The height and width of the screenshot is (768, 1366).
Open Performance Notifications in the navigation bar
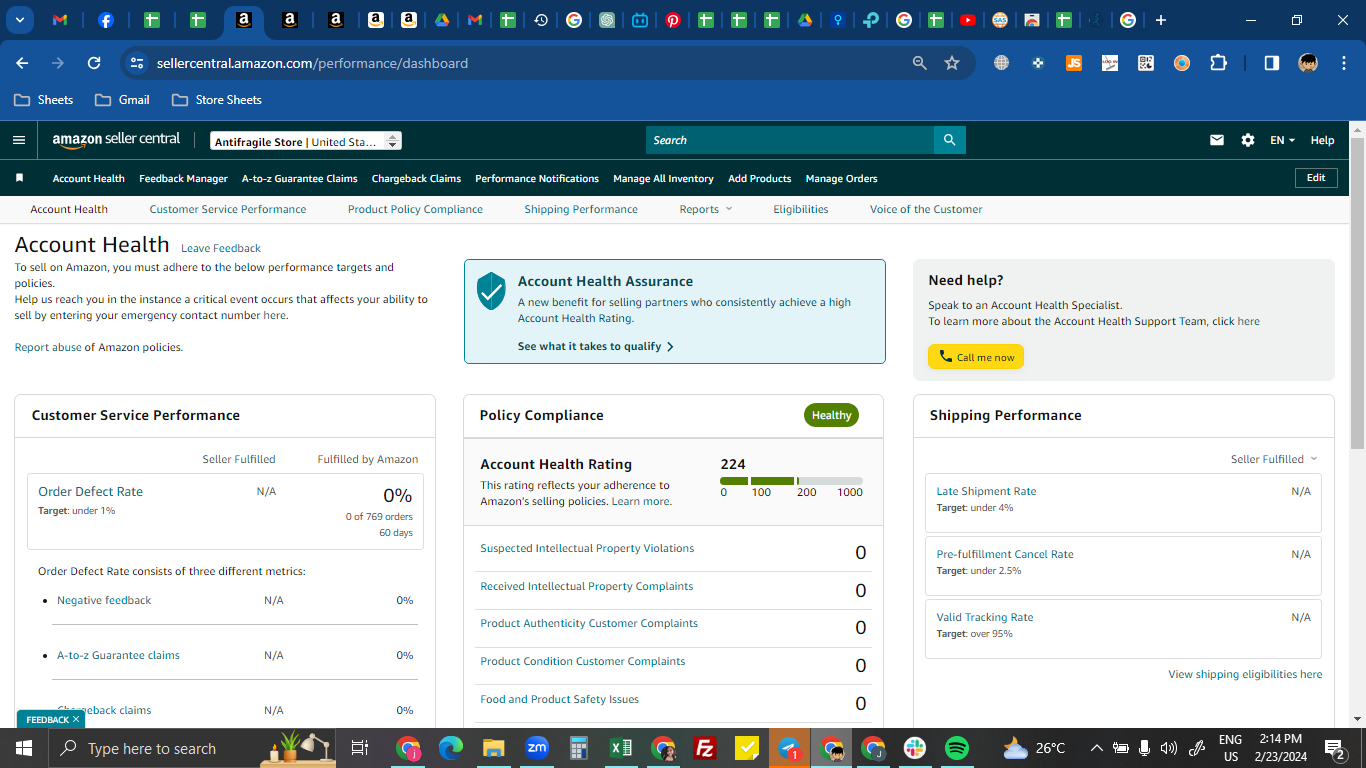537,178
